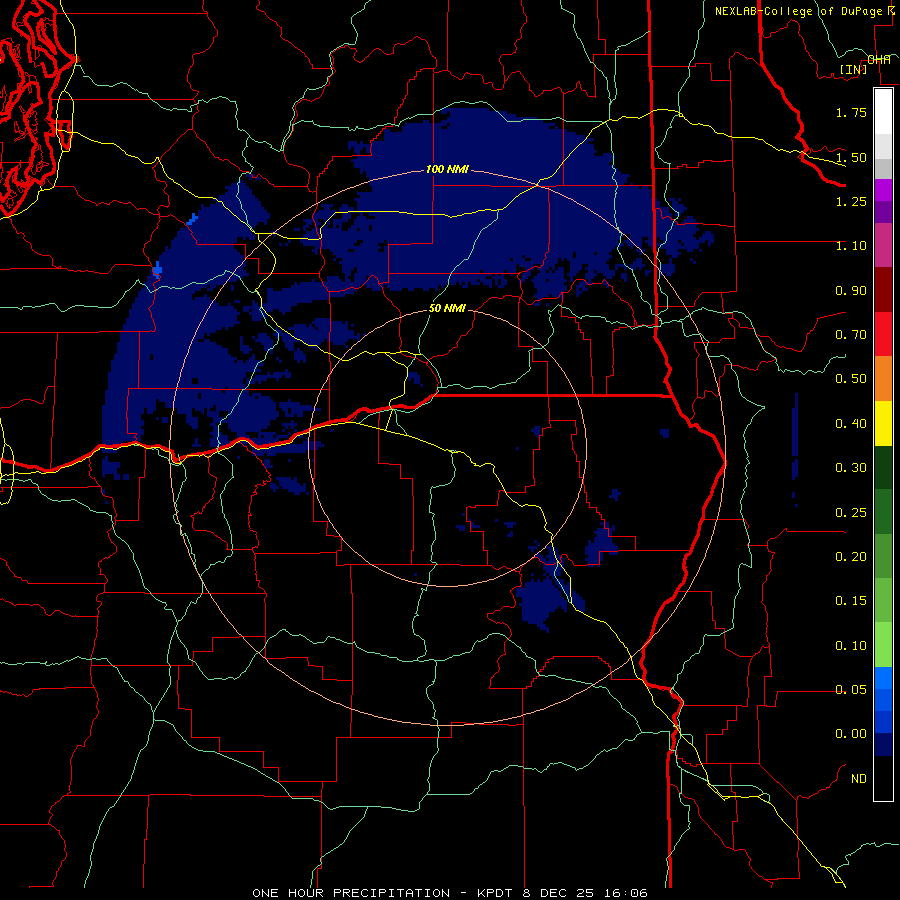Click the 100 NMI range ring label
Viewport: 900px width, 900px height.
coord(447,169)
